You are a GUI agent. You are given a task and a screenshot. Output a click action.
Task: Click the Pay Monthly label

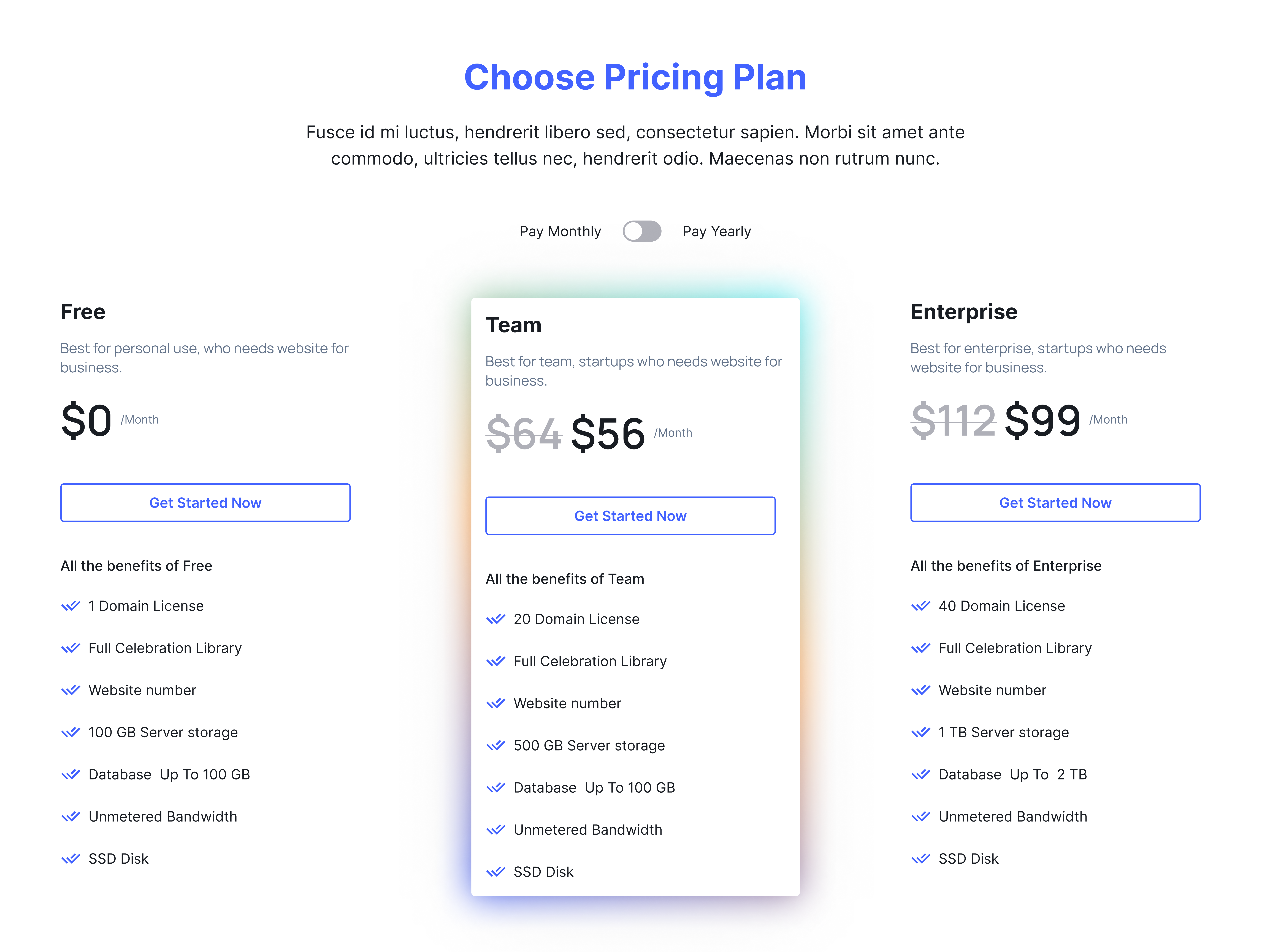point(560,231)
